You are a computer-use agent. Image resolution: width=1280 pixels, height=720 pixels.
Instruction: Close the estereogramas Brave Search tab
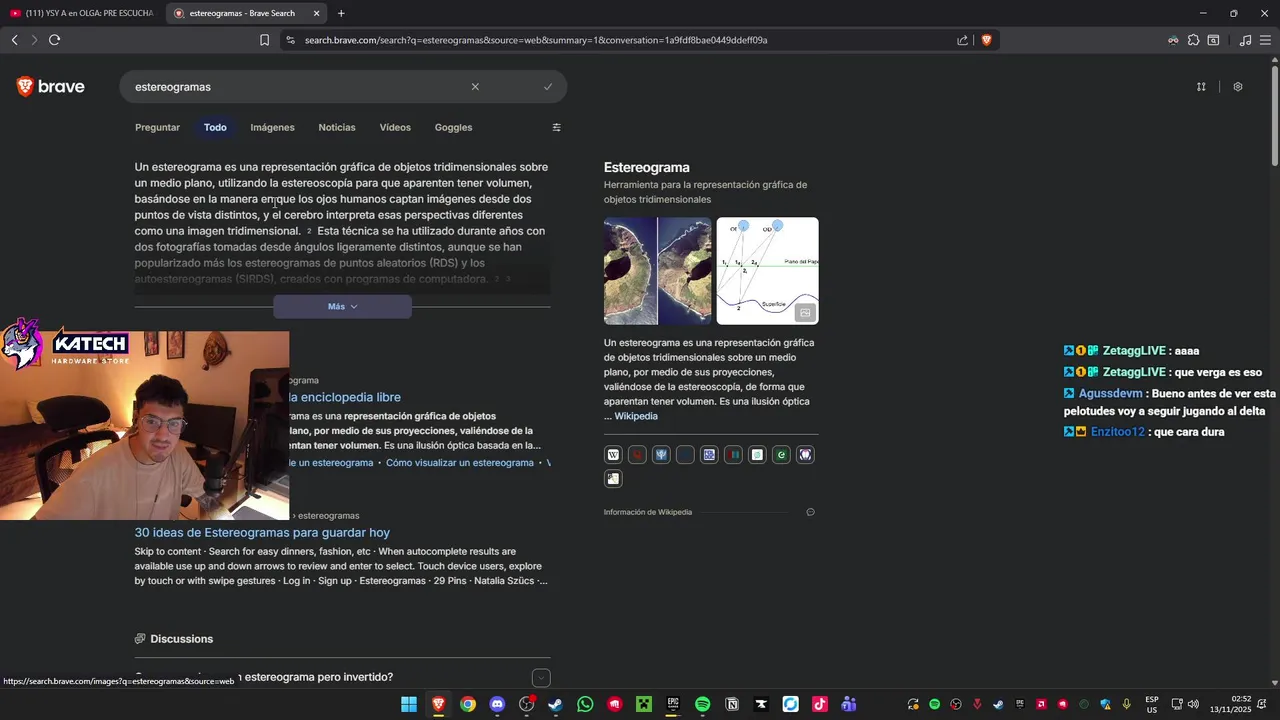(317, 13)
